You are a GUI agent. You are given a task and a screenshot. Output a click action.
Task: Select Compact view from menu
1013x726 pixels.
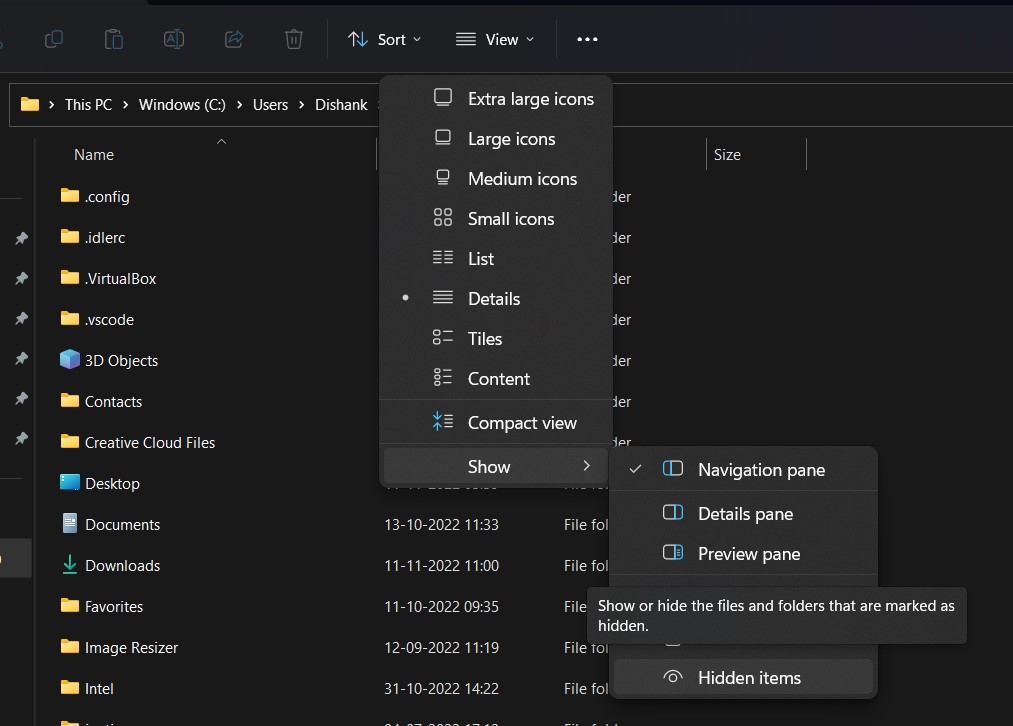click(x=521, y=422)
